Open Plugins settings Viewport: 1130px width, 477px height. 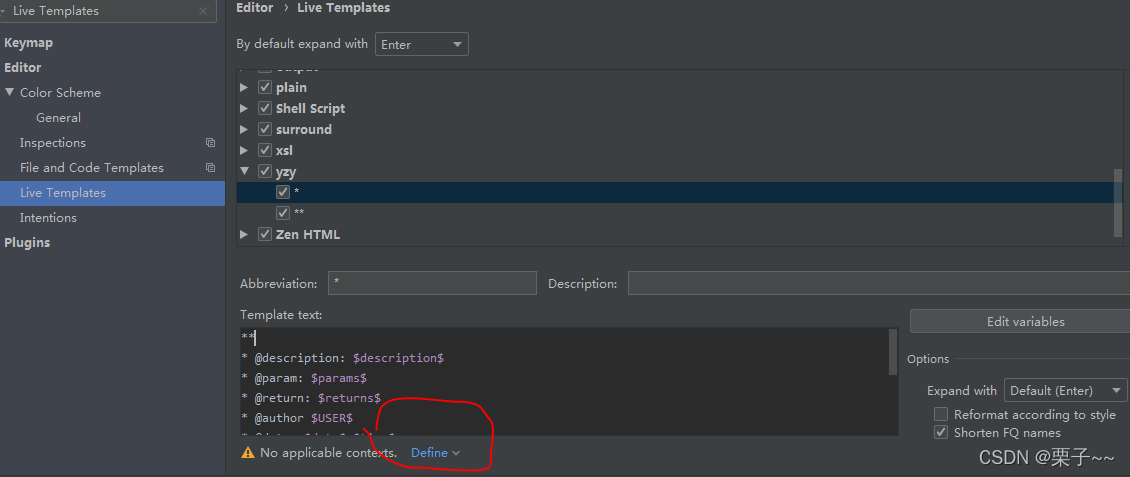[27, 243]
